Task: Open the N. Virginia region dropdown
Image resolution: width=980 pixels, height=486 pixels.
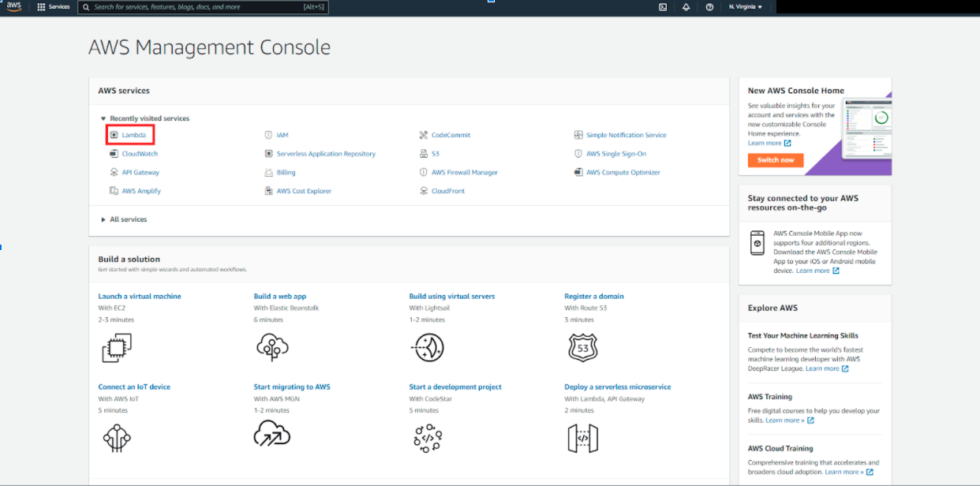Action: pos(745,7)
